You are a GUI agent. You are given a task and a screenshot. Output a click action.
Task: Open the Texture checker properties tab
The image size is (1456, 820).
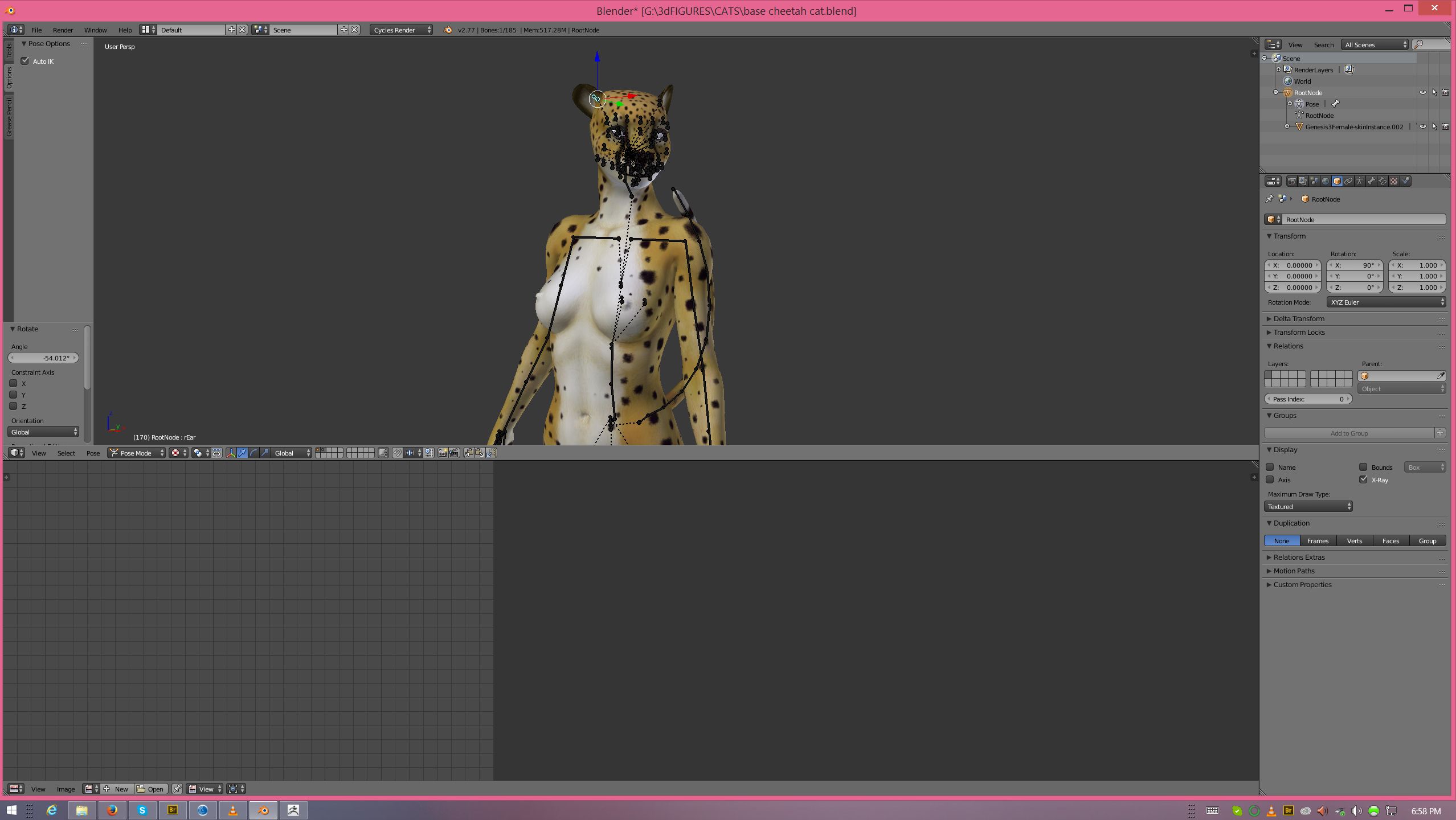(x=1394, y=181)
